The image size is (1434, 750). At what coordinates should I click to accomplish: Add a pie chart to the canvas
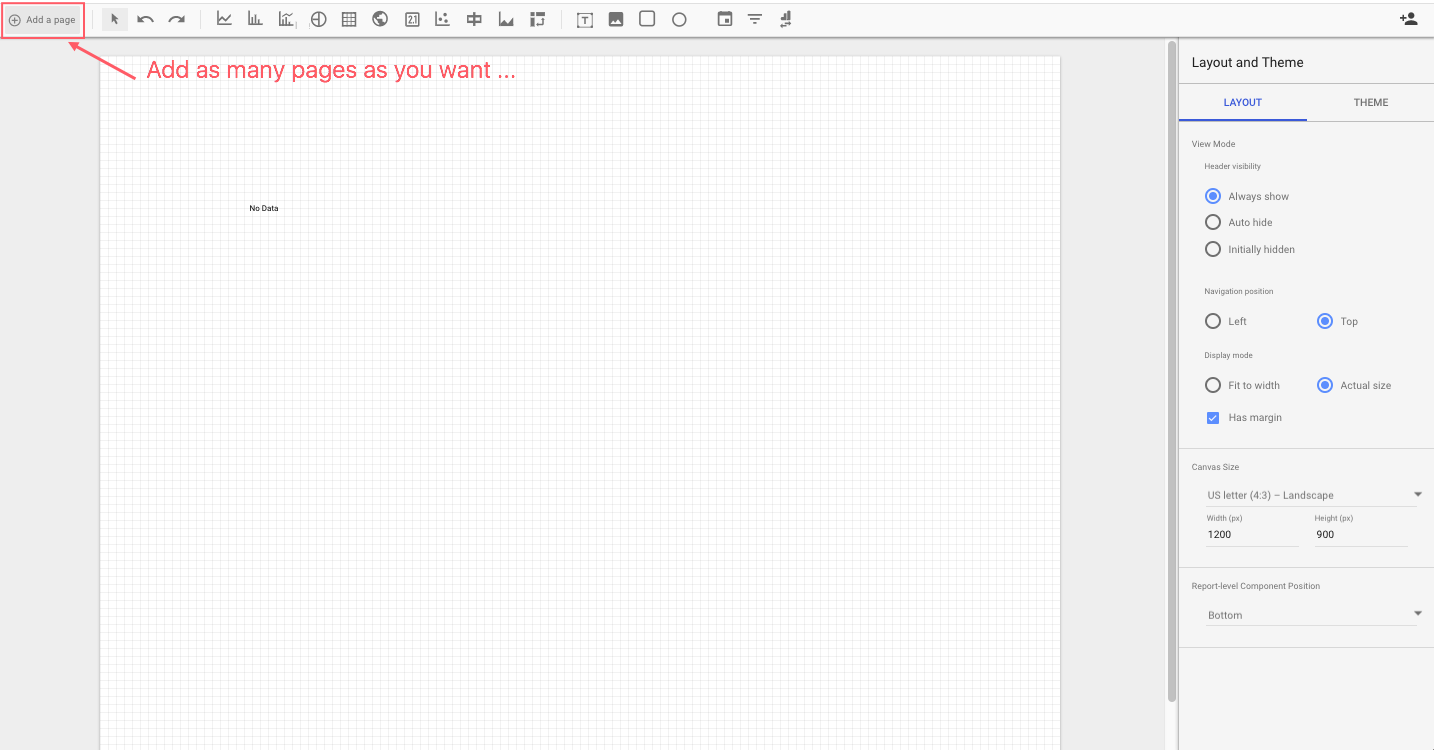318,18
